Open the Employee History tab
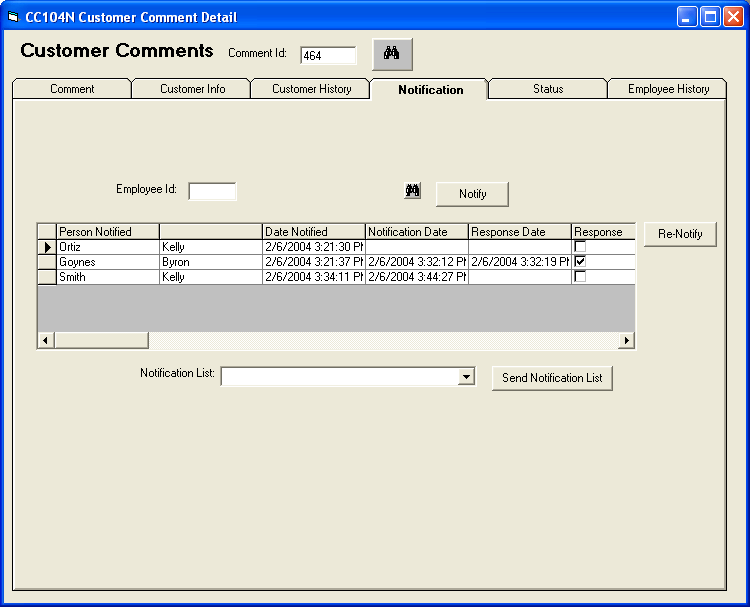750x607 pixels. point(668,89)
